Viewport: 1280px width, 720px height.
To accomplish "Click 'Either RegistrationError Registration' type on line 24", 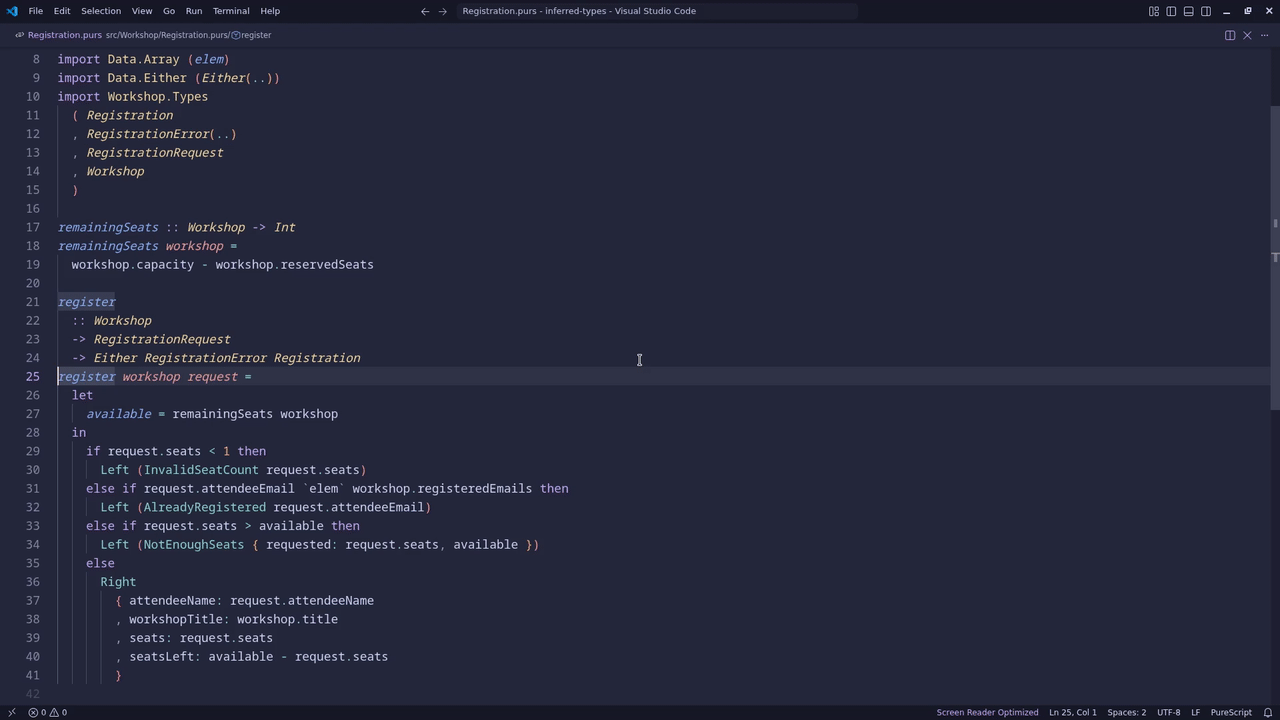I will click(227, 358).
